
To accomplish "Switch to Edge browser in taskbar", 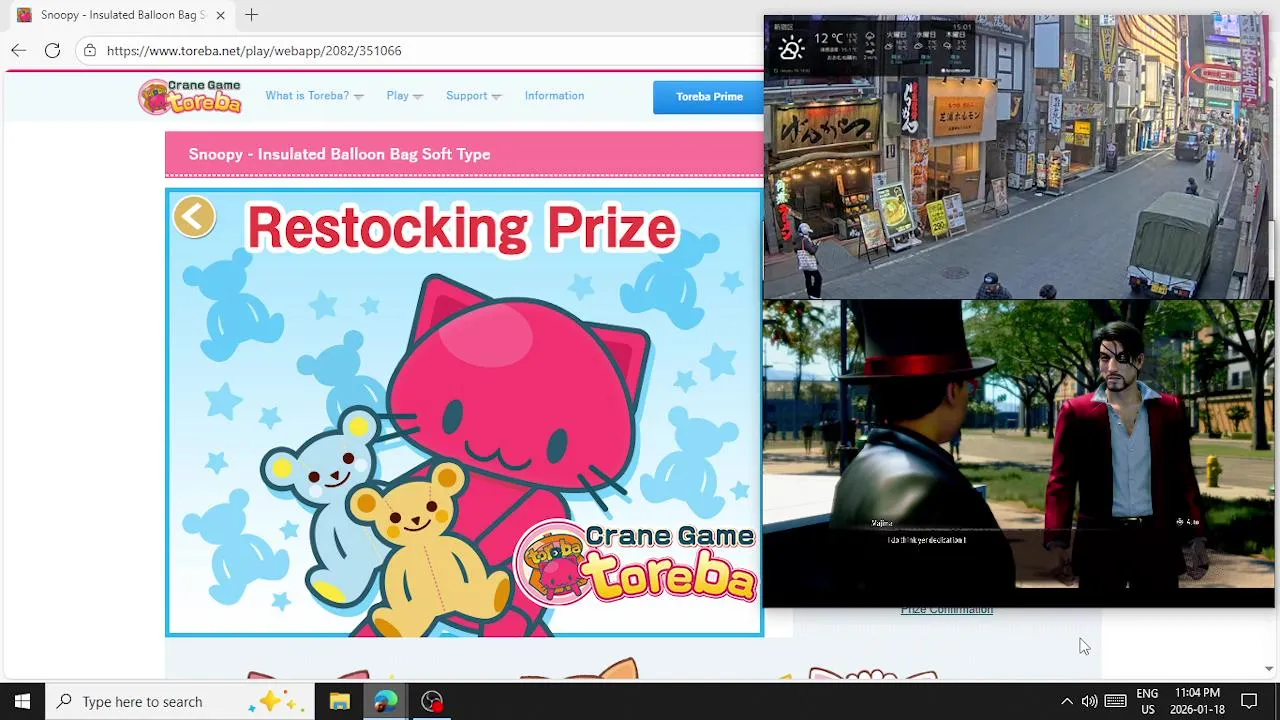I will point(385,701).
